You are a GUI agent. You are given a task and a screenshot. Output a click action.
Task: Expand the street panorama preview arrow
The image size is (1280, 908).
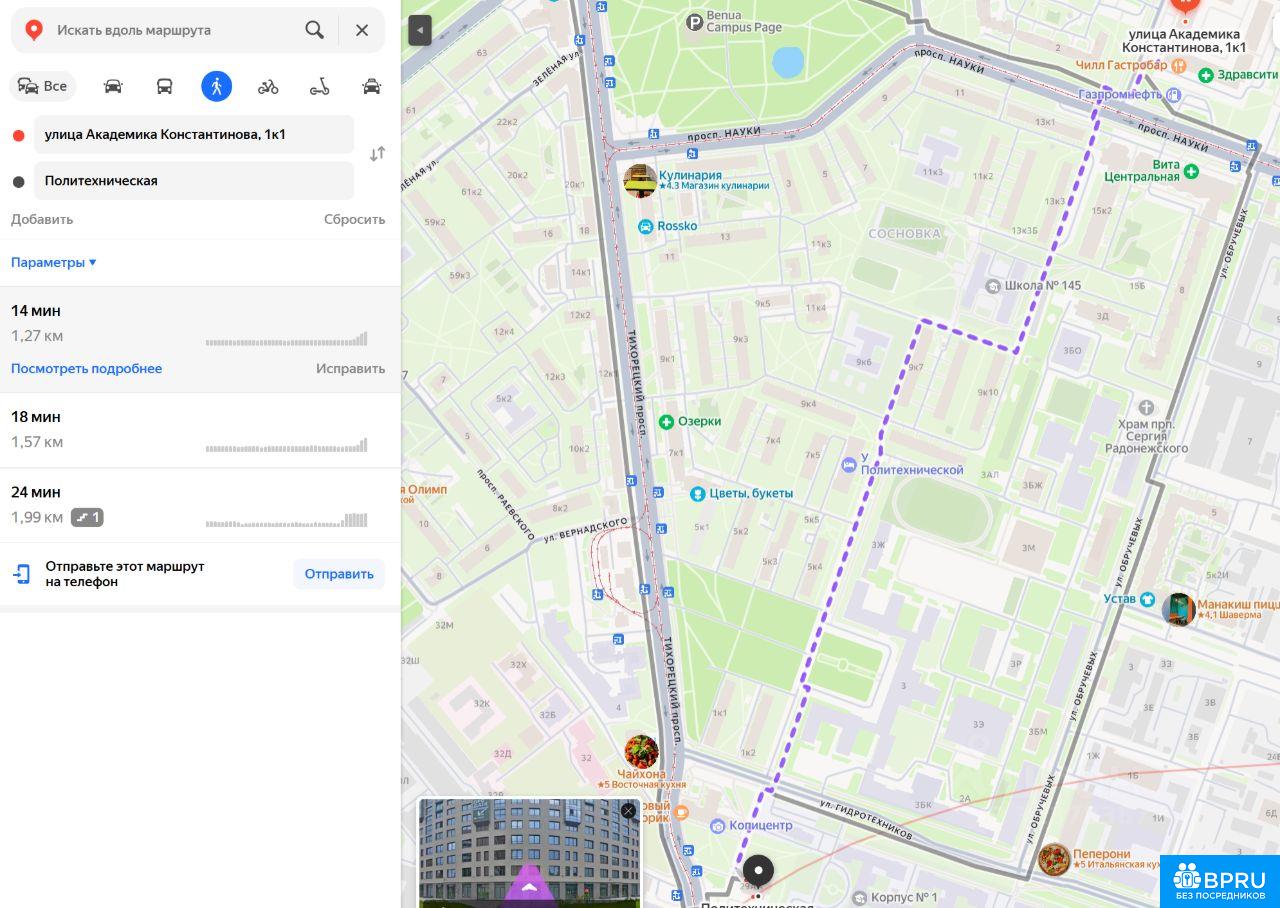529,886
